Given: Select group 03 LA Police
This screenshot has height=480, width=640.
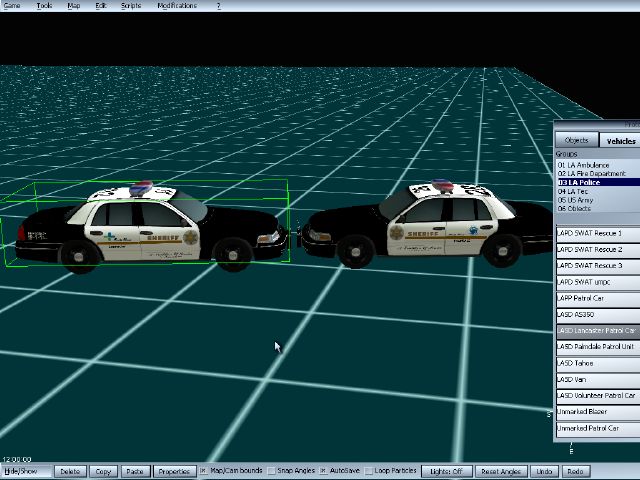Looking at the screenshot, I should coord(598,182).
